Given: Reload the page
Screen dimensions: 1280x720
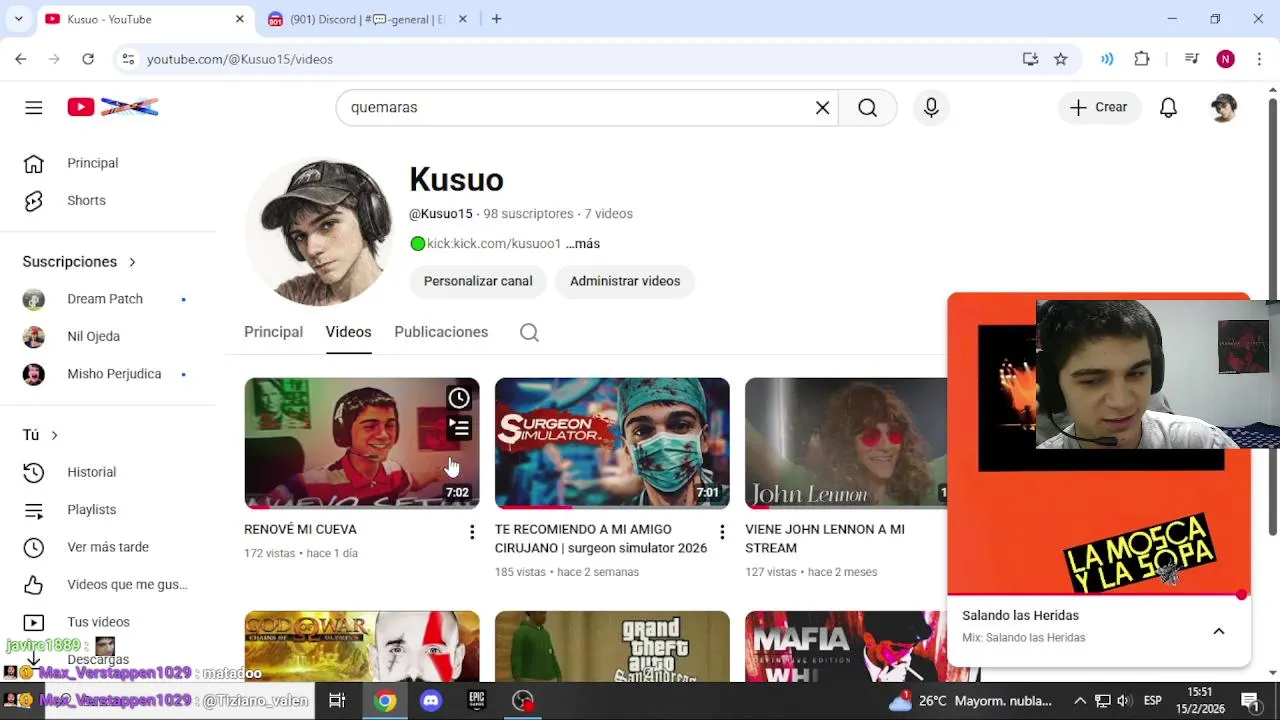Looking at the screenshot, I should (x=88, y=59).
